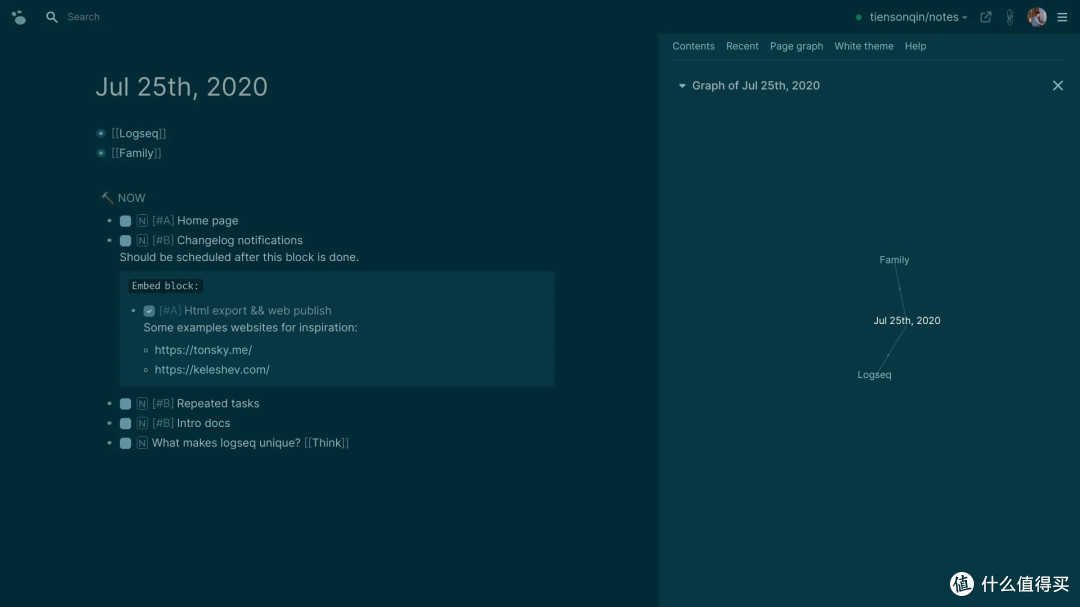1080x607 pixels.
Task: Click the N marker on Intro docs
Action: [142, 424]
